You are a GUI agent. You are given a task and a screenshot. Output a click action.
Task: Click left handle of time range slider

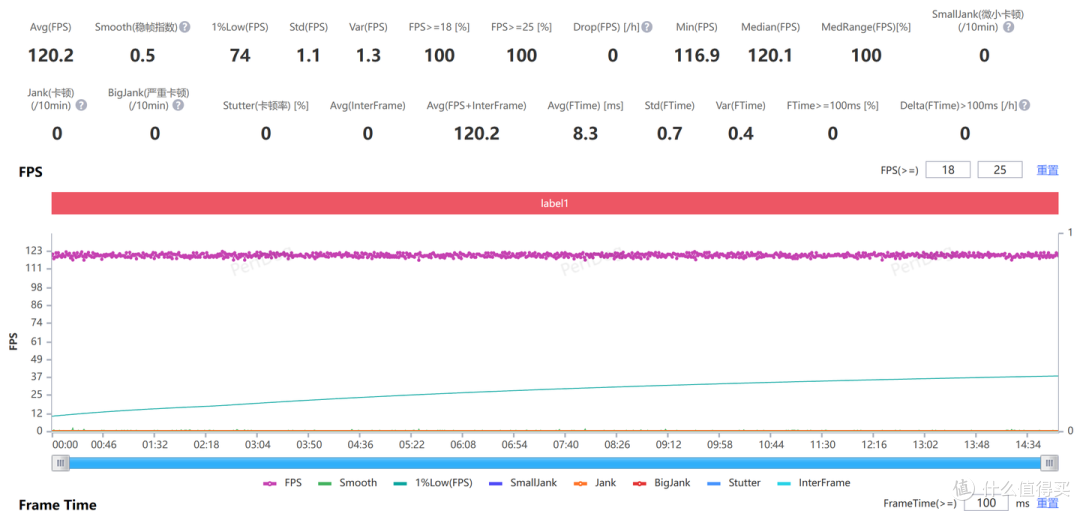(x=61, y=462)
